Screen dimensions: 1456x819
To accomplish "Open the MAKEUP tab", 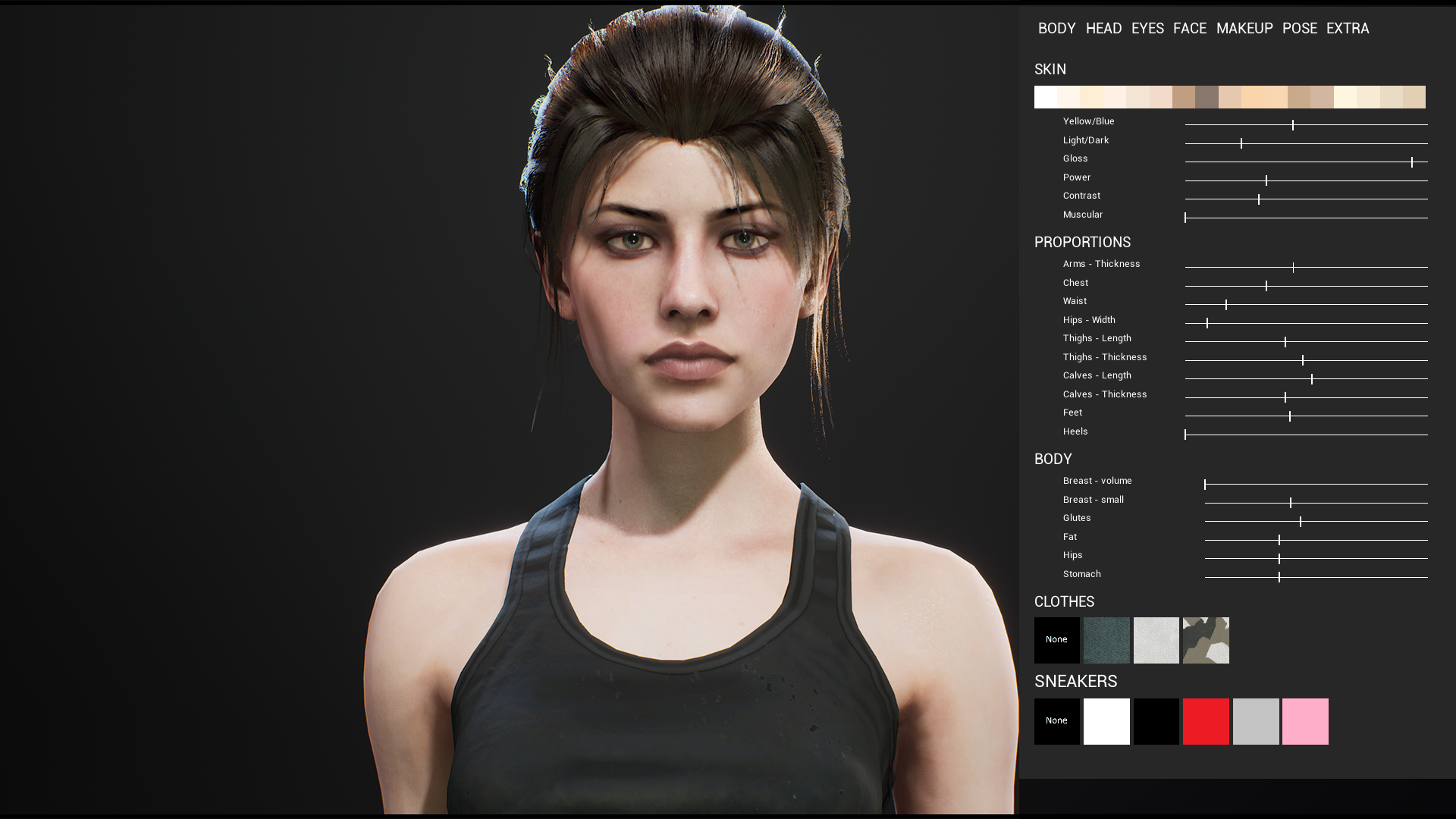I will coord(1244,28).
